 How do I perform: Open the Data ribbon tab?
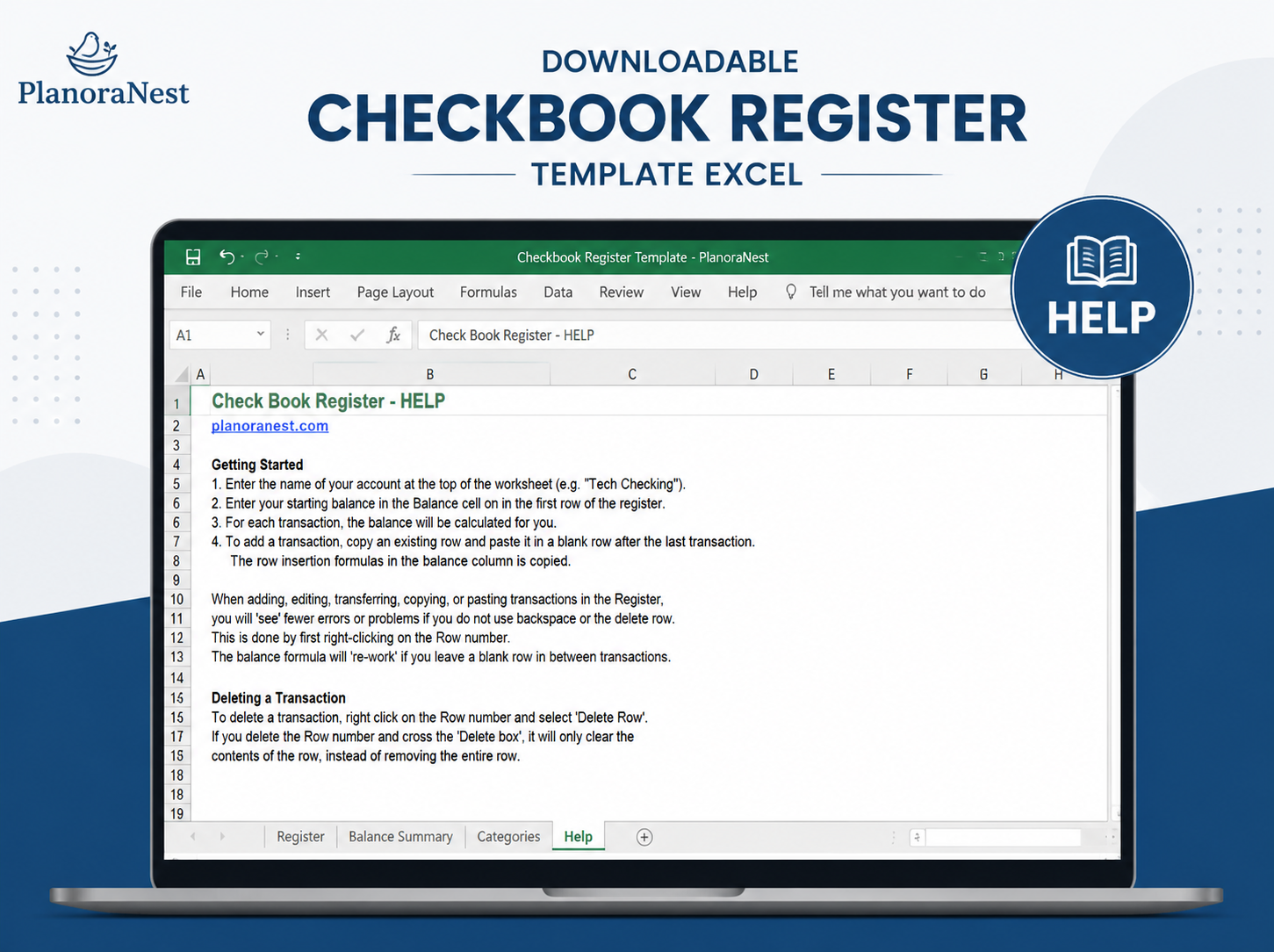[x=558, y=292]
